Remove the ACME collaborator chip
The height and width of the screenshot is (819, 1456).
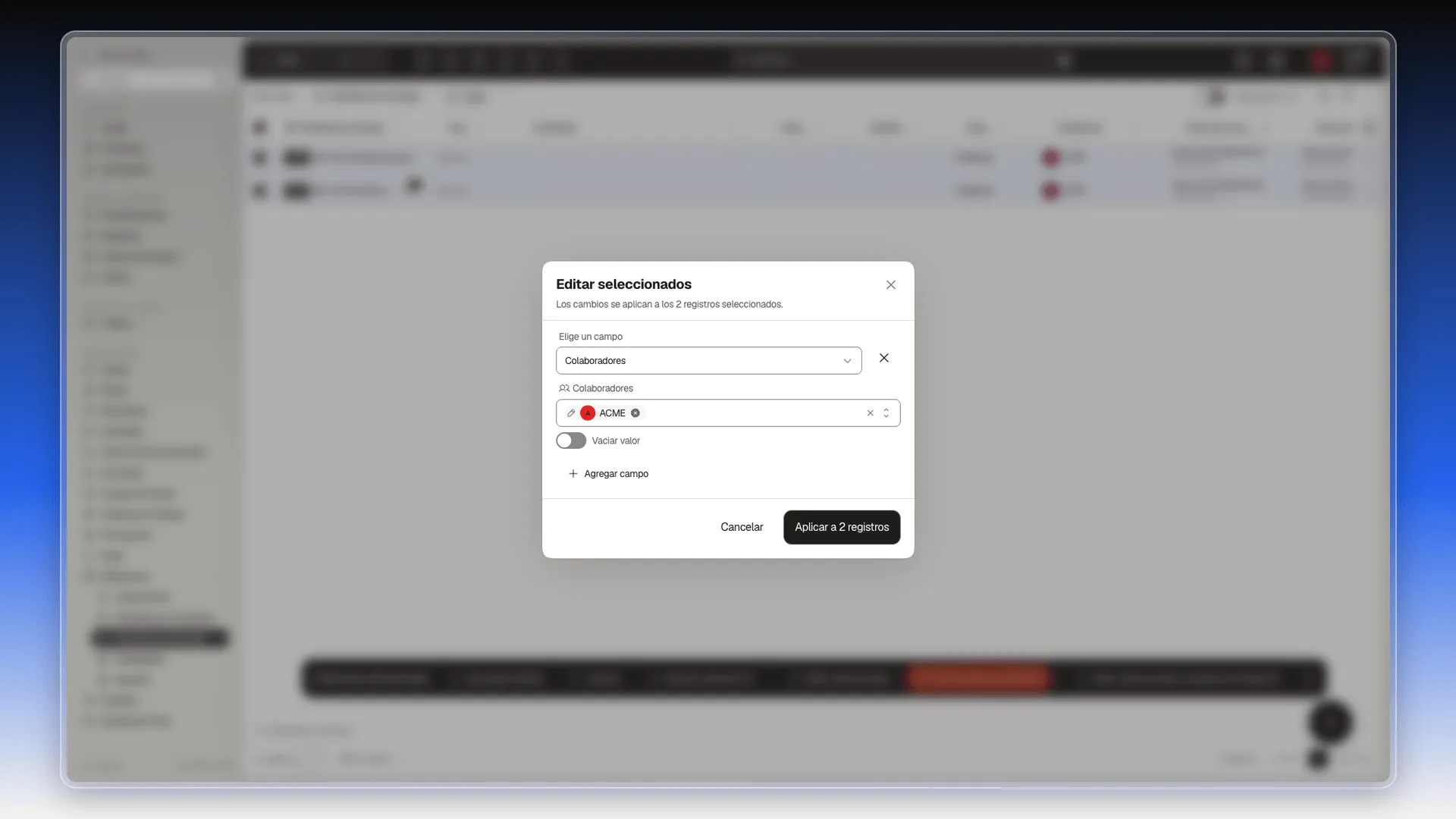coord(635,413)
